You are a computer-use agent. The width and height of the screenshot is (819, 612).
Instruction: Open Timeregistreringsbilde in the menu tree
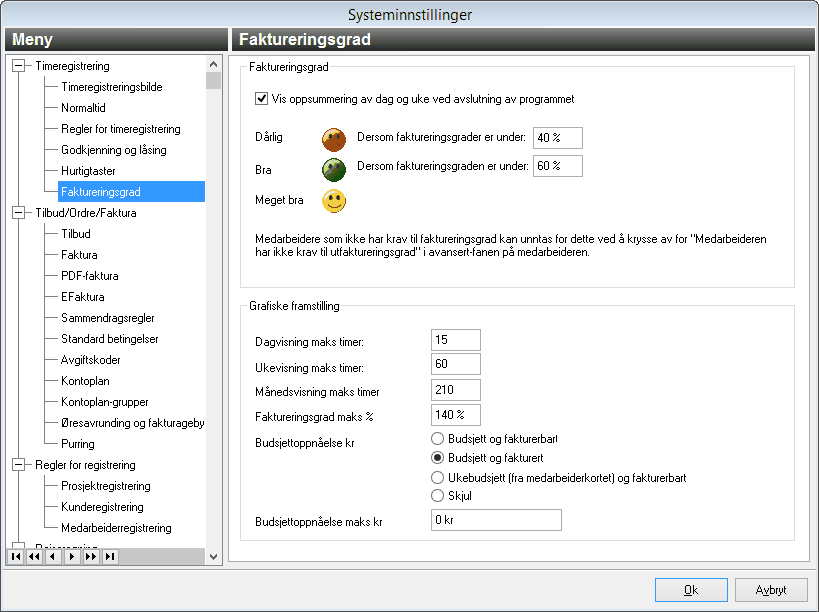pyautogui.click(x=112, y=87)
